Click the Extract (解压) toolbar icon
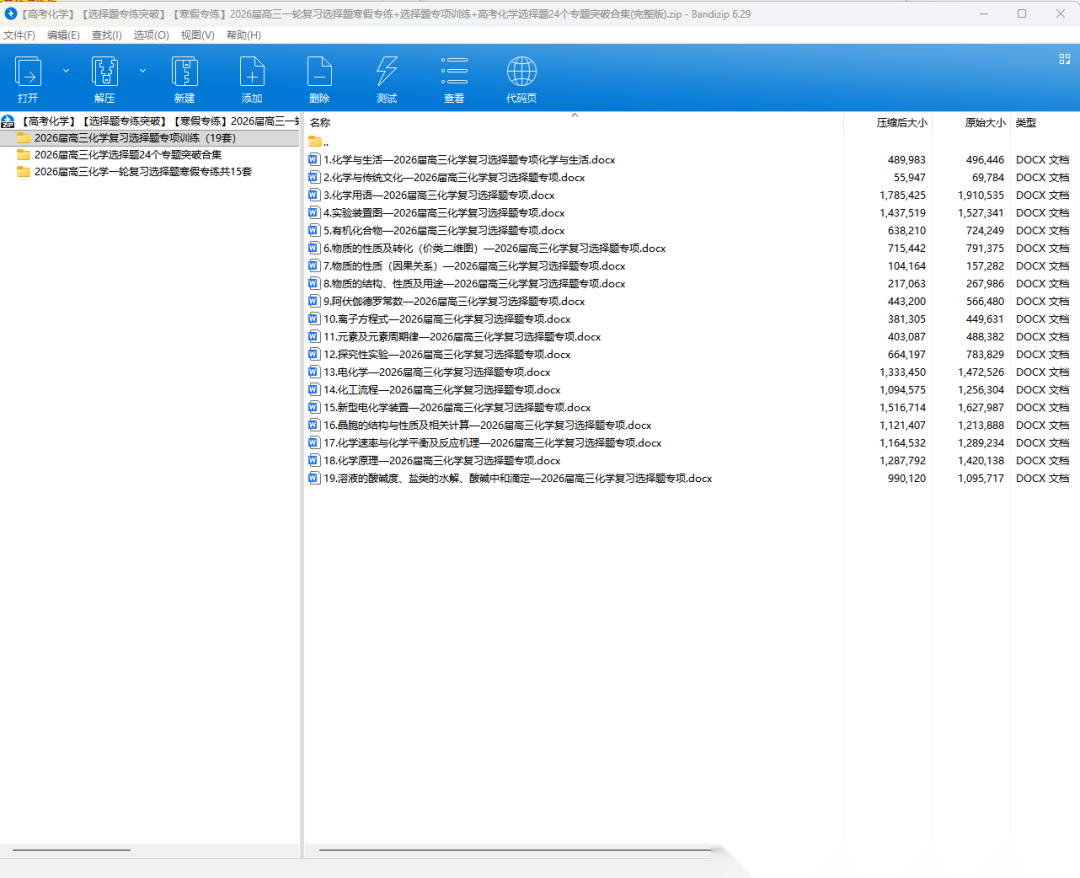This screenshot has width=1080, height=878. tap(105, 72)
